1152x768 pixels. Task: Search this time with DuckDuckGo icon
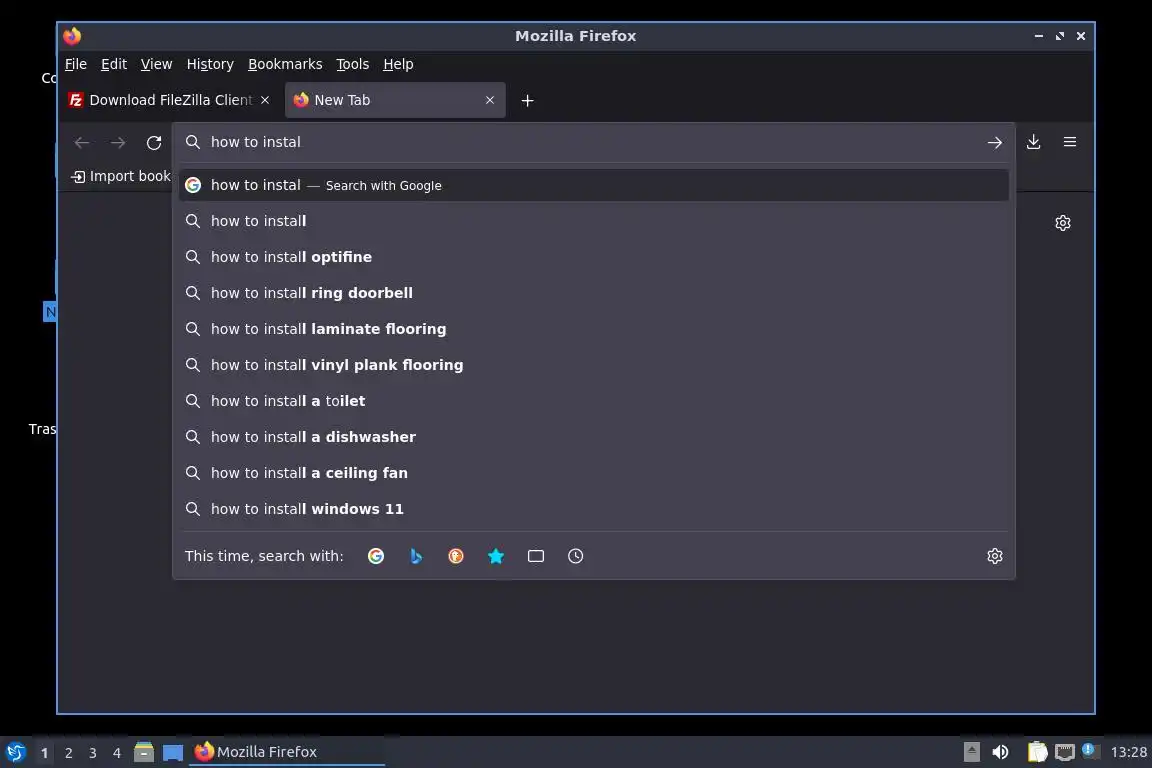(456, 556)
